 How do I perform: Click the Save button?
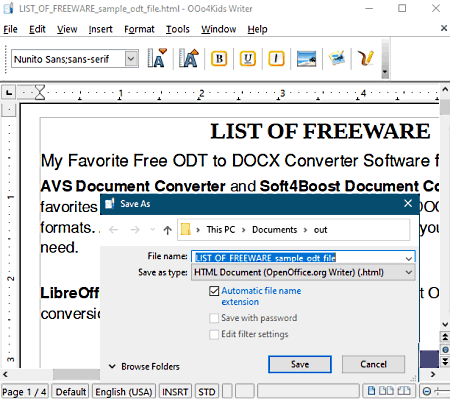pyautogui.click(x=300, y=364)
